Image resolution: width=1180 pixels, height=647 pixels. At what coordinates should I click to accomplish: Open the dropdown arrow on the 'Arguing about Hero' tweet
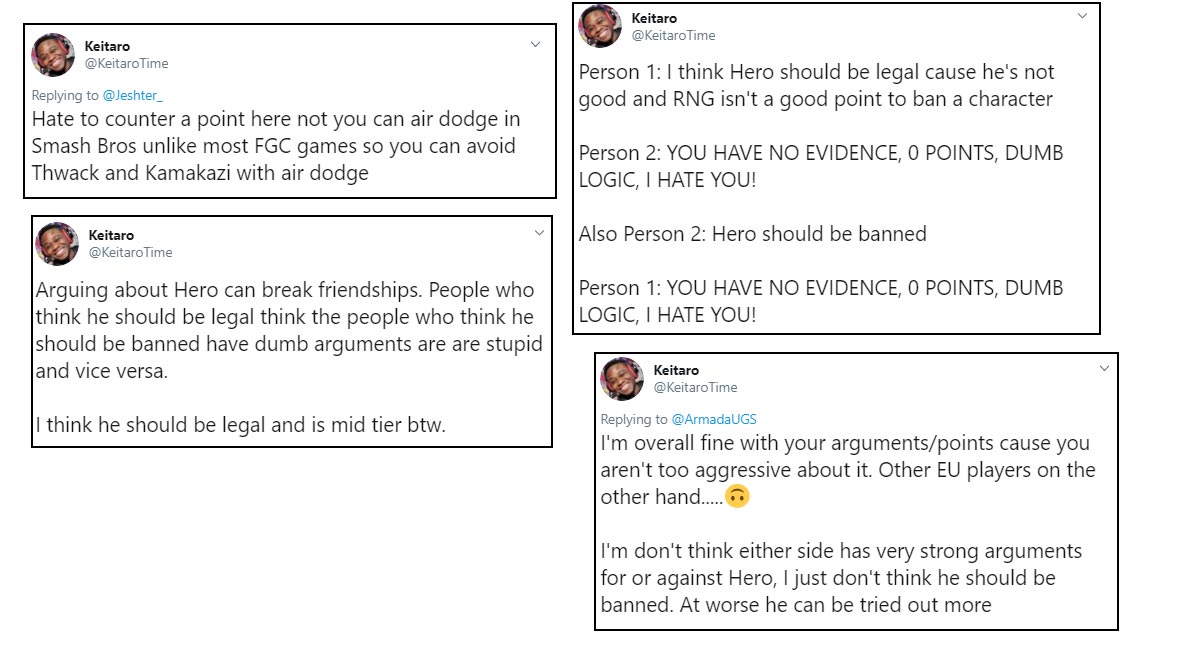point(540,233)
